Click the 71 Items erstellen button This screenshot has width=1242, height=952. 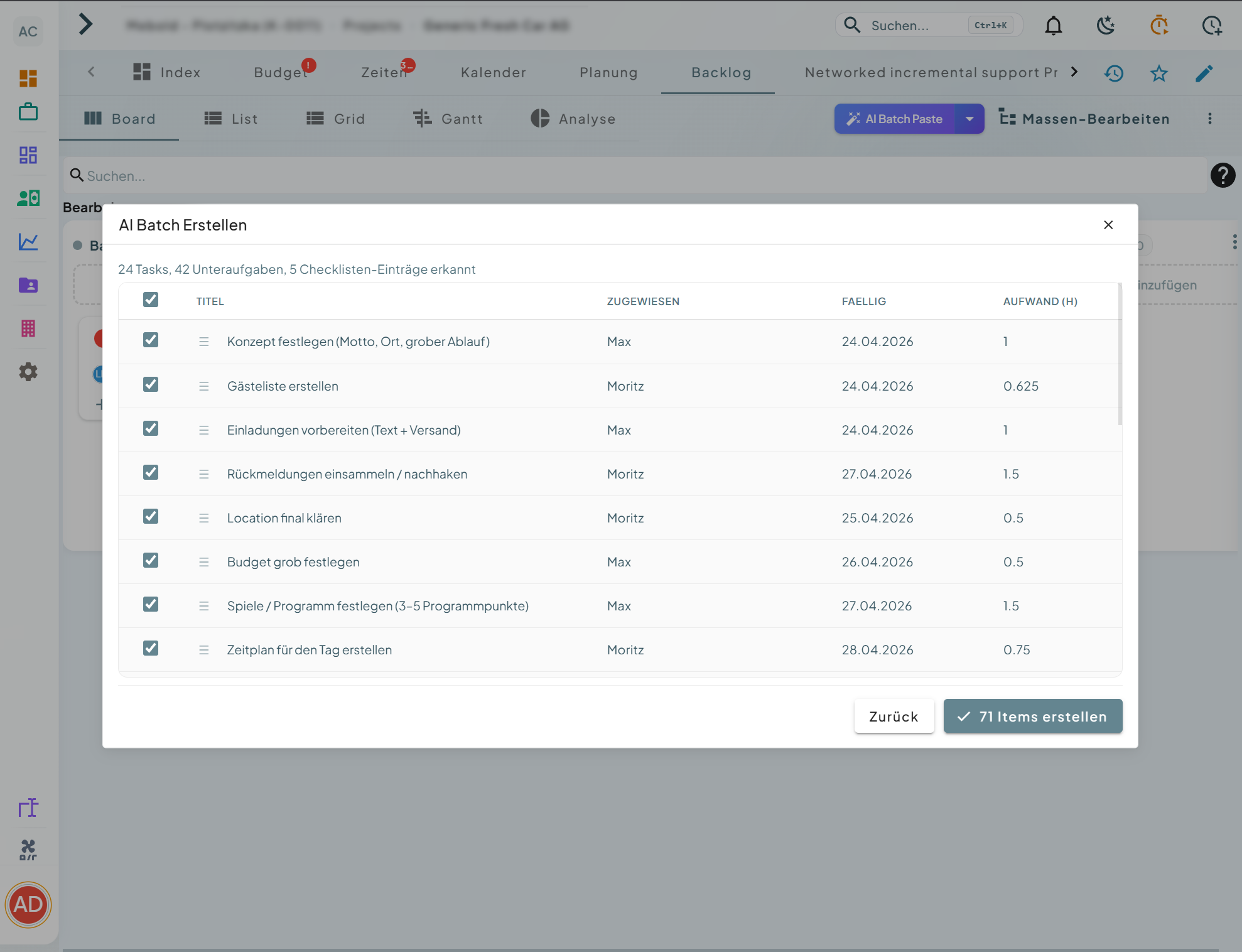click(x=1033, y=717)
